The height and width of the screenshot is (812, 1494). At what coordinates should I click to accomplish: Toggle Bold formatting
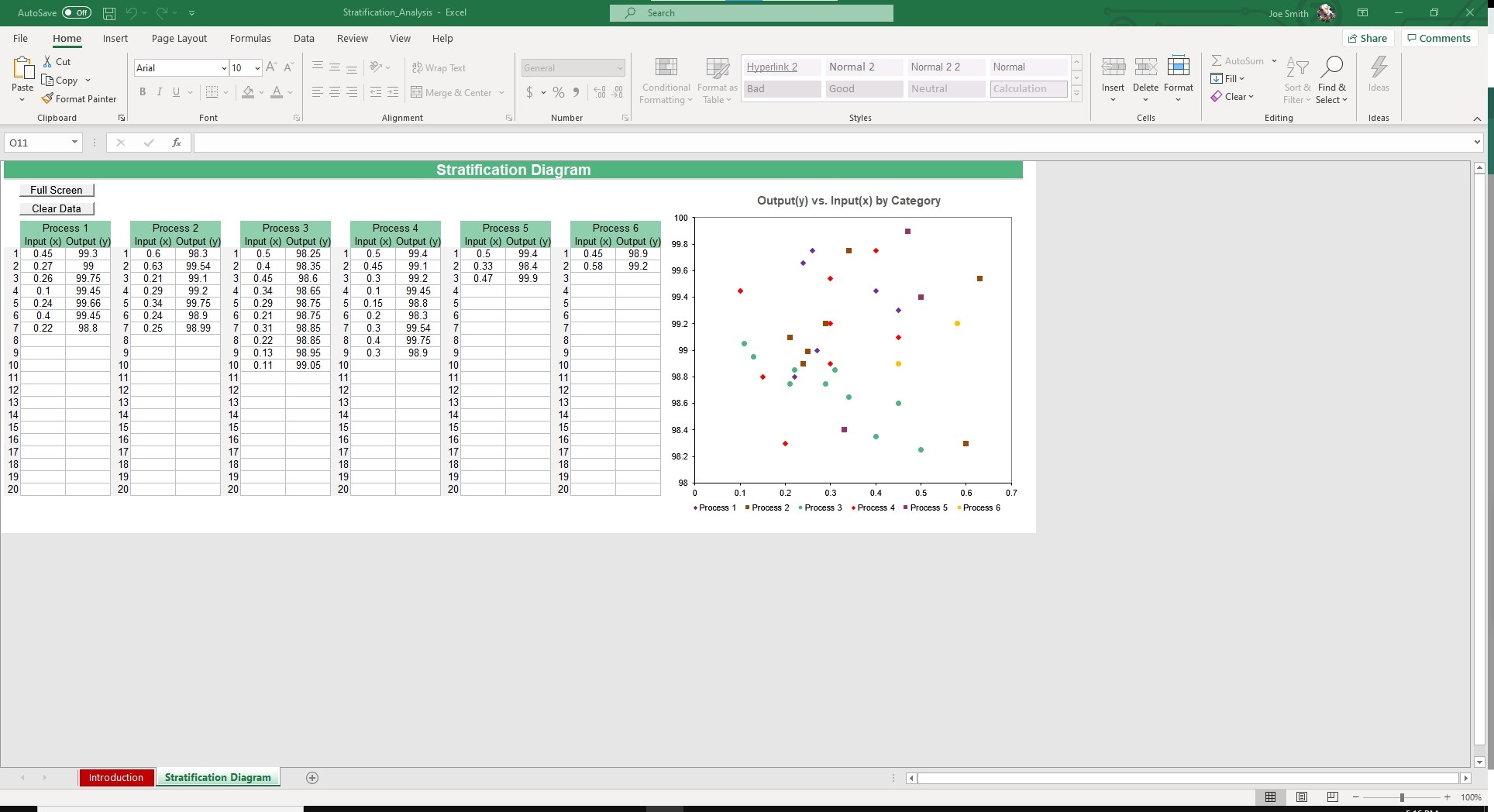[x=143, y=93]
